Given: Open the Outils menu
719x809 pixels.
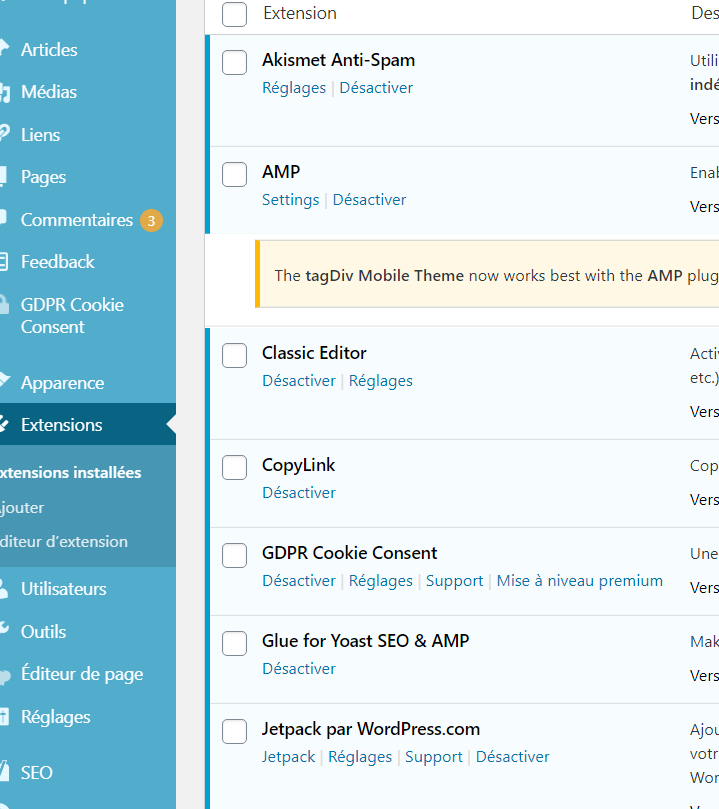Looking at the screenshot, I should point(43,632).
